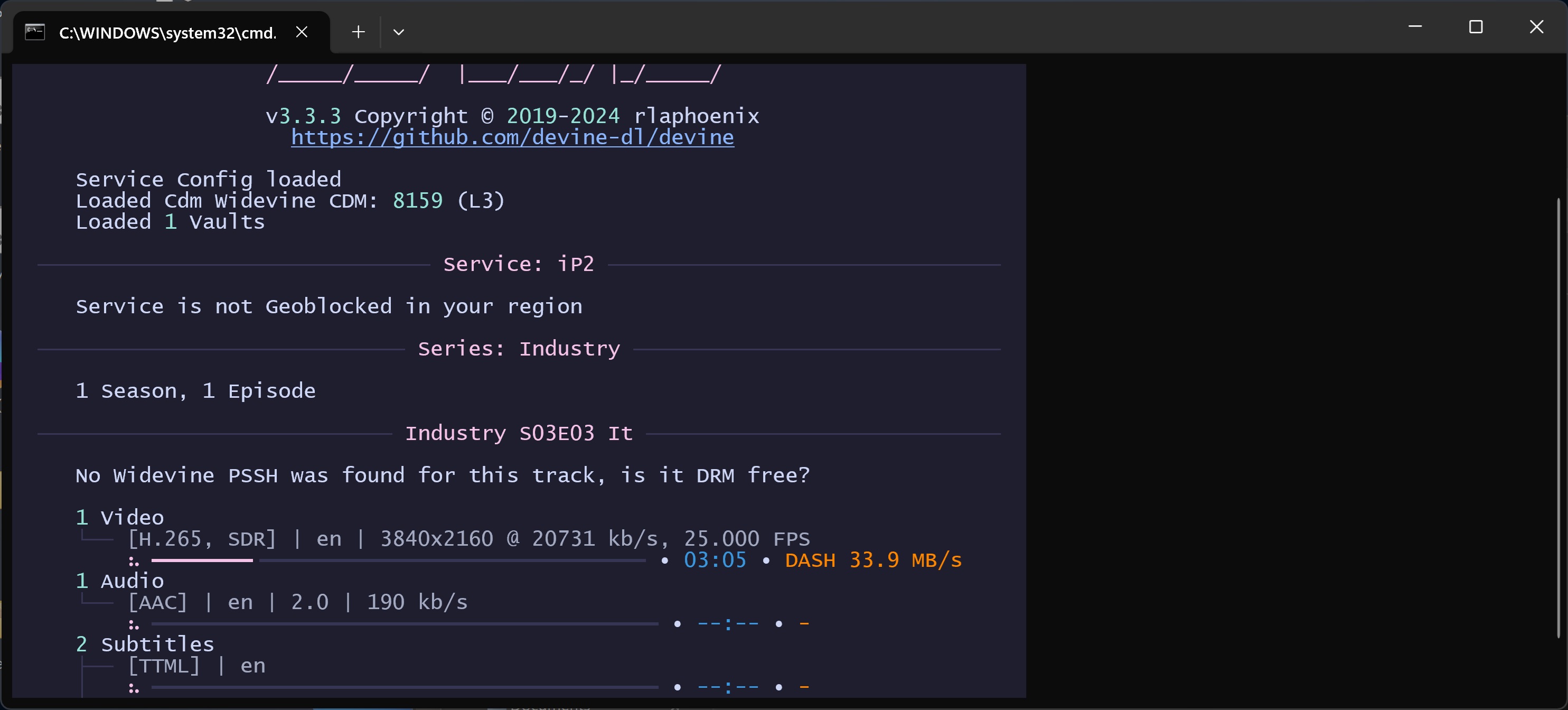Click the TTML en subtitle track line
The height and width of the screenshot is (710, 1568).
tap(196, 666)
